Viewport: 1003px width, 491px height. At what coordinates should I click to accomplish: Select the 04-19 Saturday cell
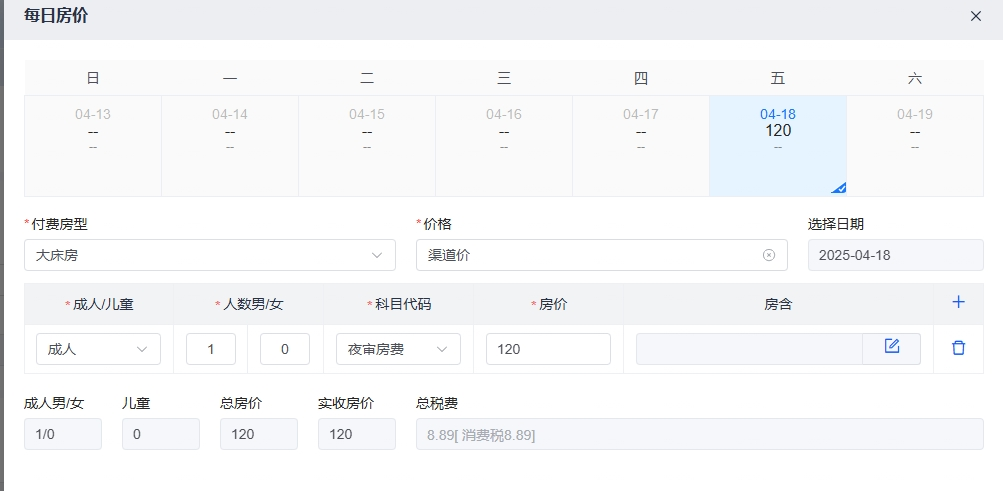click(914, 145)
